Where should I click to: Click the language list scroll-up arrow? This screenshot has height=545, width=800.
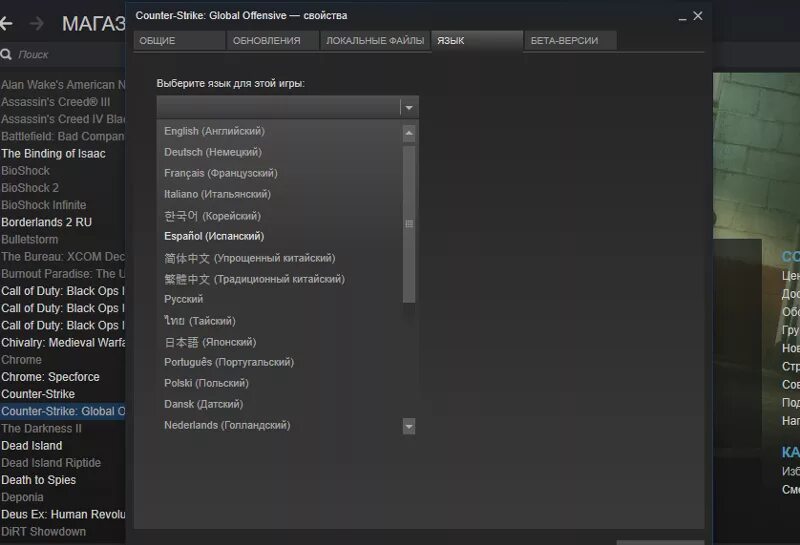click(x=409, y=134)
